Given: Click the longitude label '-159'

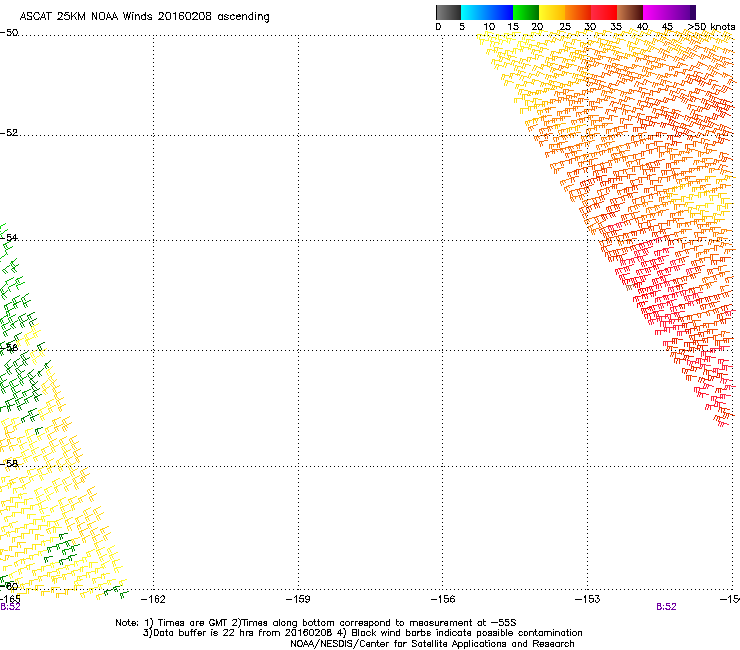Looking at the screenshot, I should tap(298, 599).
